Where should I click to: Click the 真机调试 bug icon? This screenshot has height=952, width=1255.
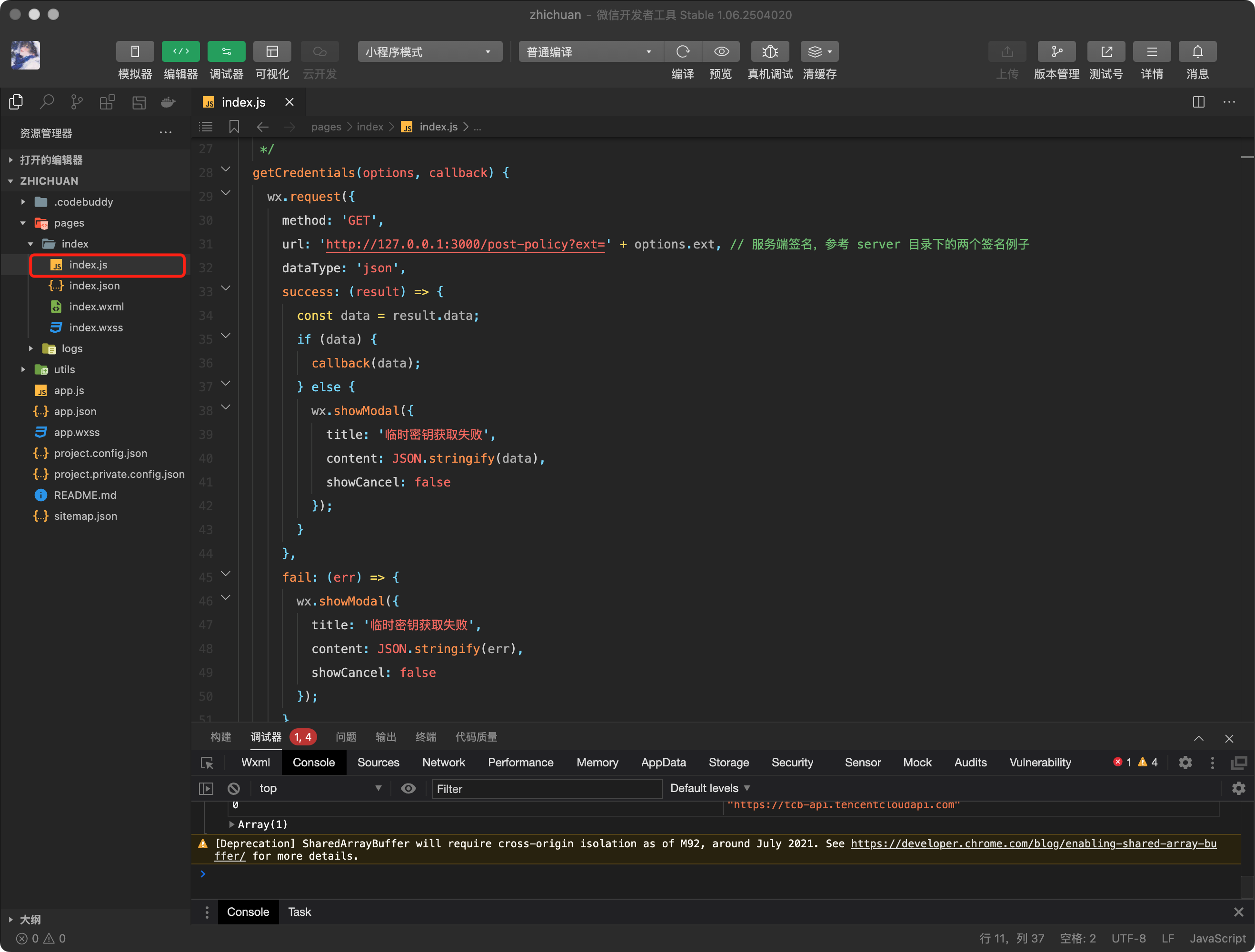tap(769, 51)
